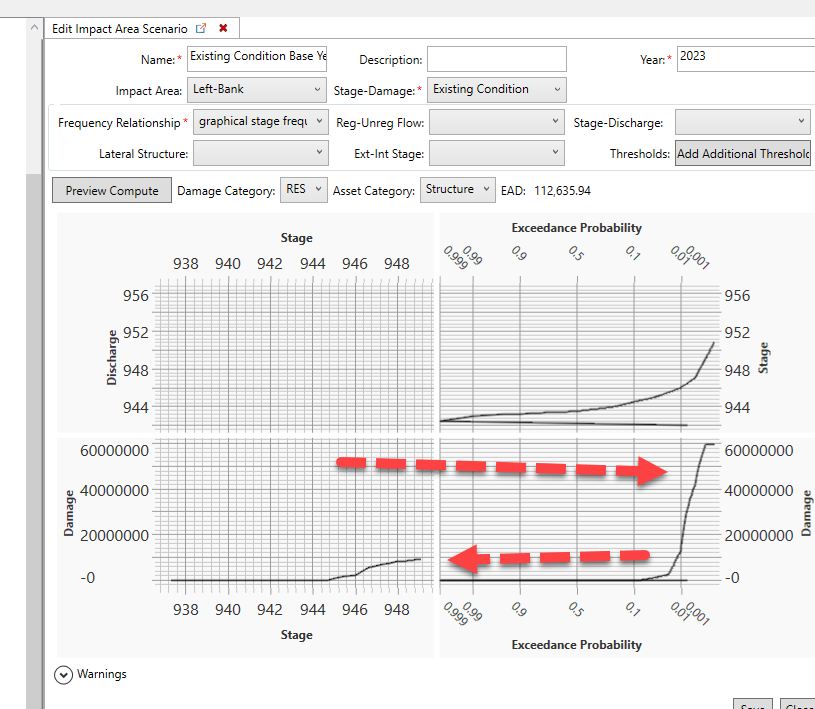This screenshot has width=815, height=709.
Task: Click the Warnings chevron icon
Action: (x=63, y=674)
